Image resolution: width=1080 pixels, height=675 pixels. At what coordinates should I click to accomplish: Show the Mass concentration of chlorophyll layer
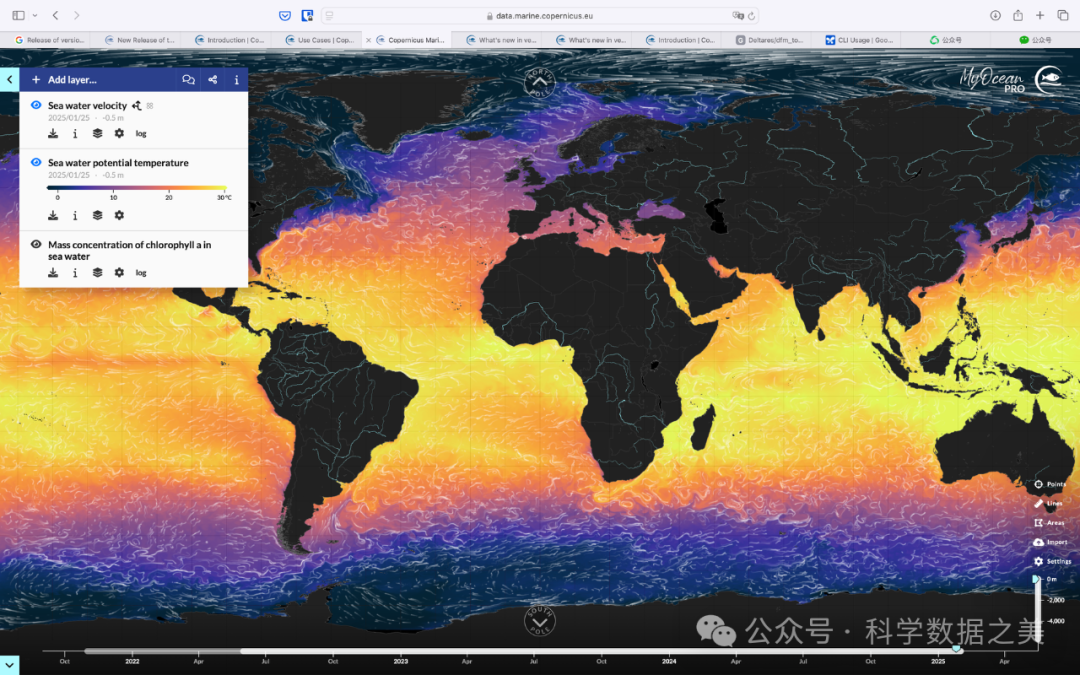point(36,244)
